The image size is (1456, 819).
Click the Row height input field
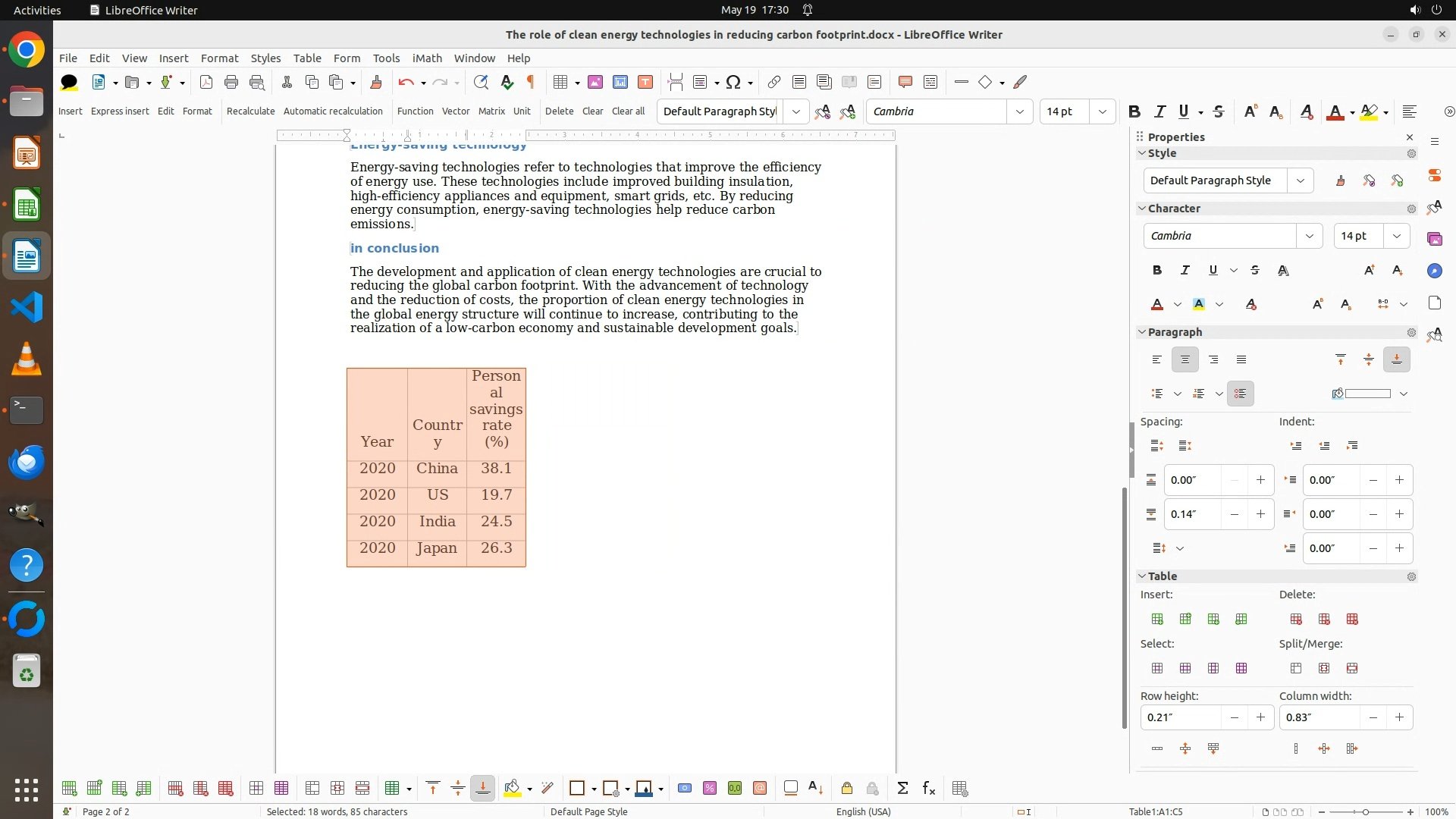[1180, 717]
